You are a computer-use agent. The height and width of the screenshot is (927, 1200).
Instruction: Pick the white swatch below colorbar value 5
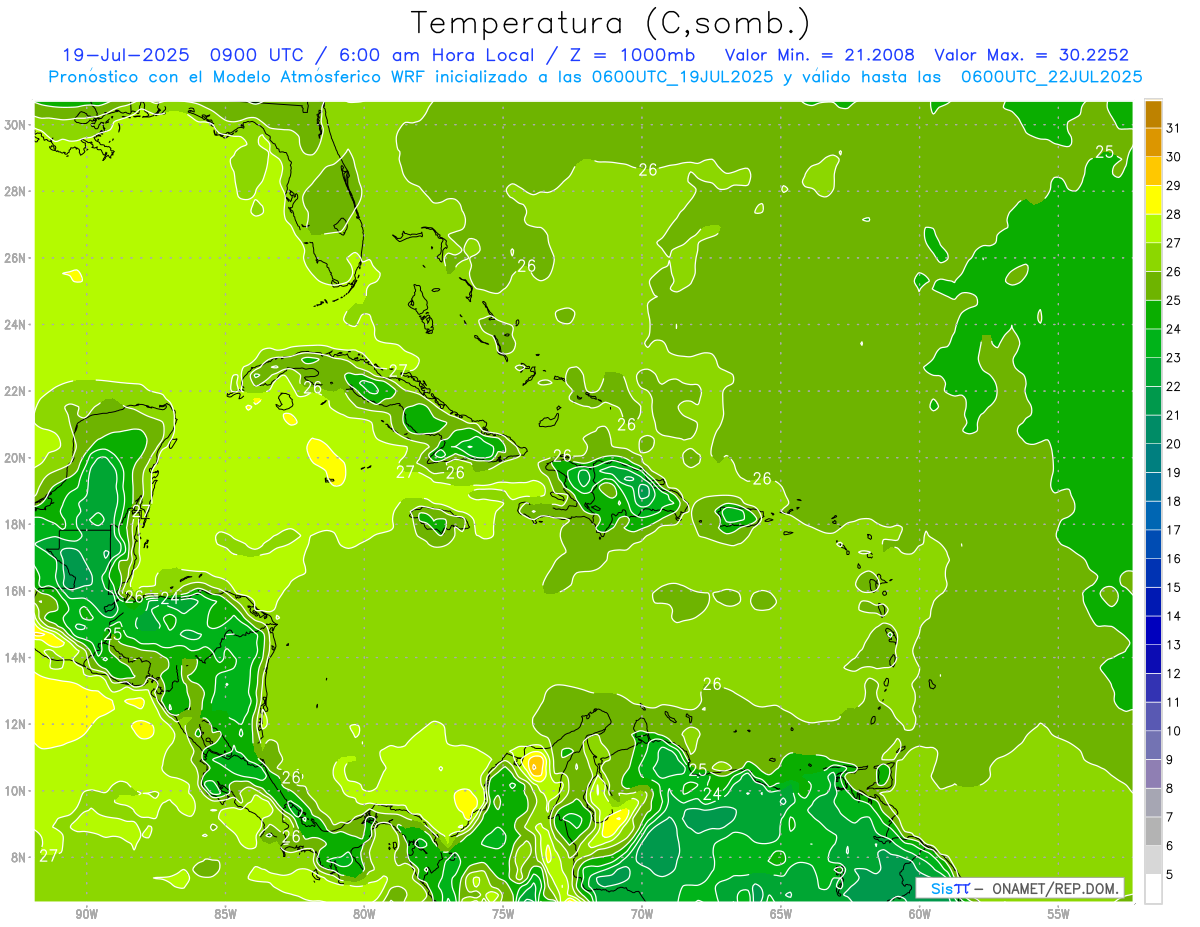click(x=1153, y=889)
